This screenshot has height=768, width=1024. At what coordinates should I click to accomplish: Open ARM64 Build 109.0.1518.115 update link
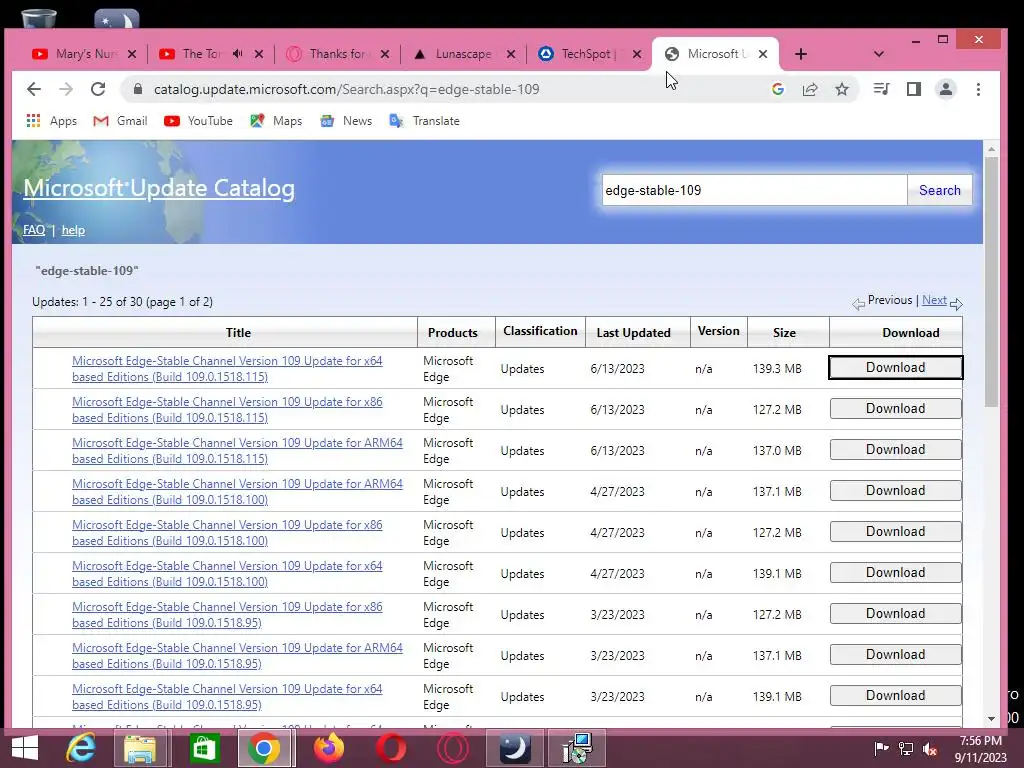coord(237,451)
